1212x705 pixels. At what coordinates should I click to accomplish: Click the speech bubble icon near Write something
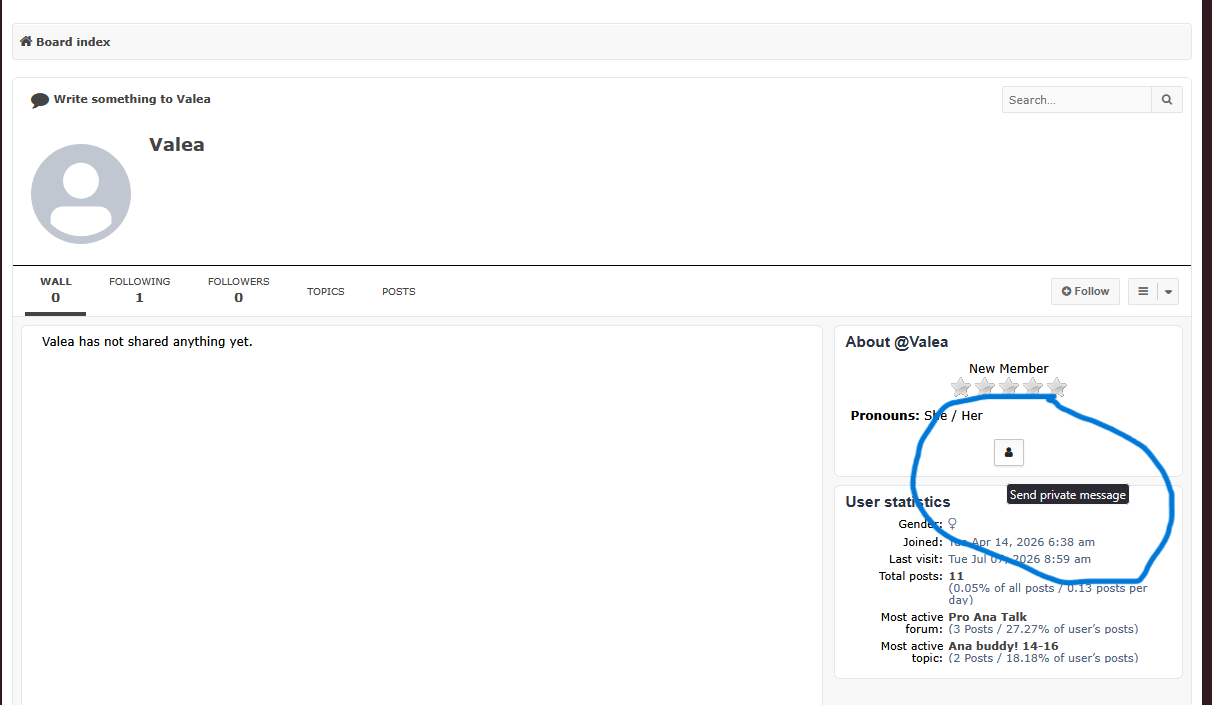40,100
